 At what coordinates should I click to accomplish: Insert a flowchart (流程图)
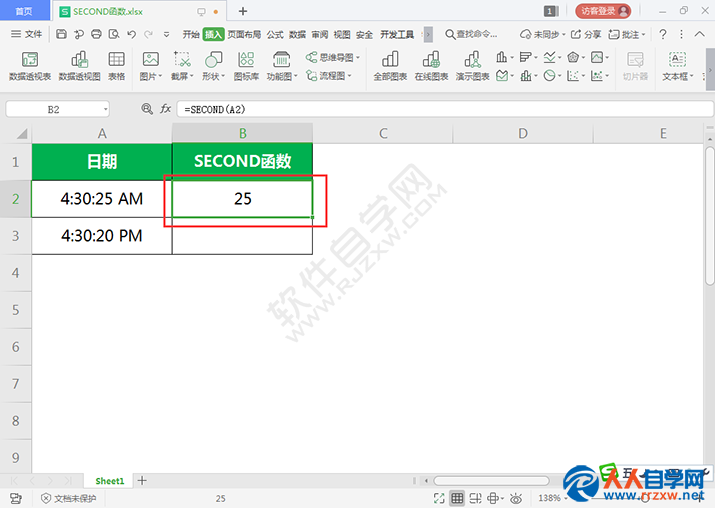[328, 76]
